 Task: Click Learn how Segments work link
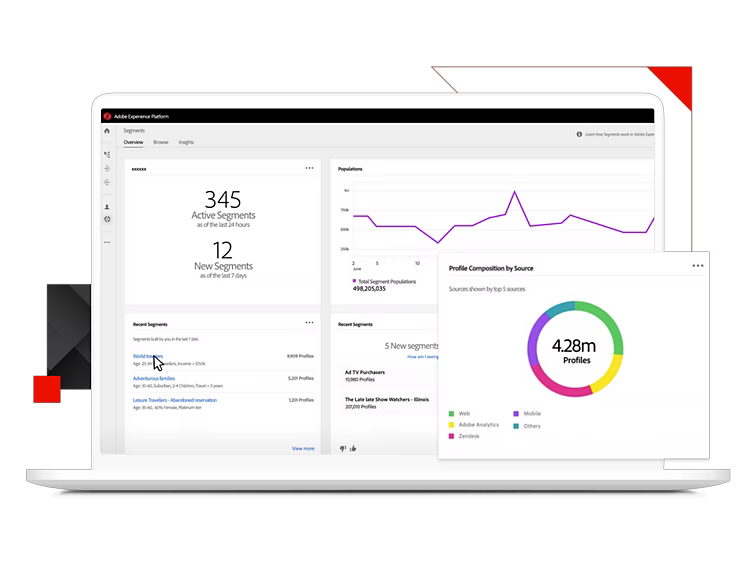pyautogui.click(x=620, y=134)
